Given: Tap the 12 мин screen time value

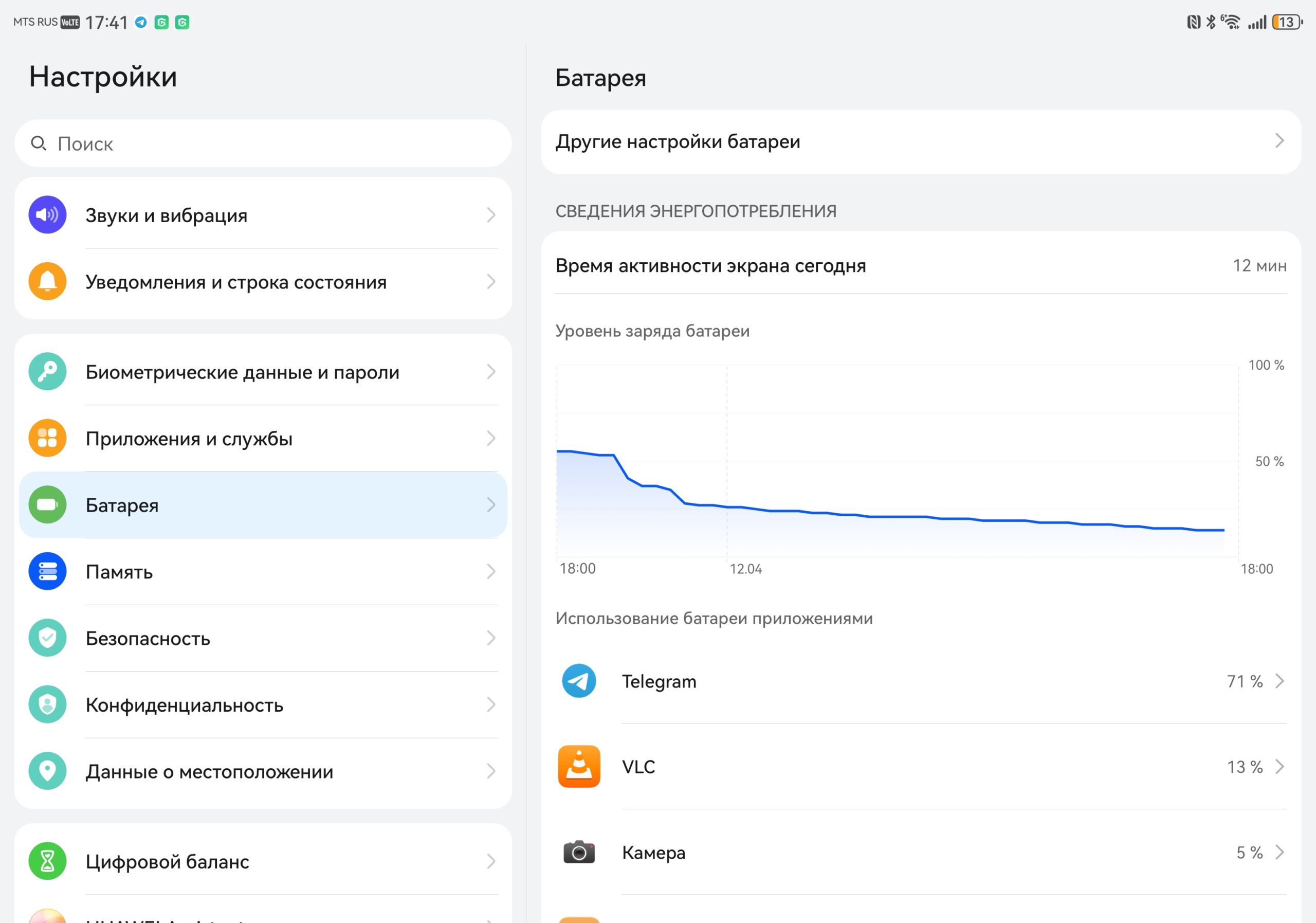Looking at the screenshot, I should point(1259,265).
